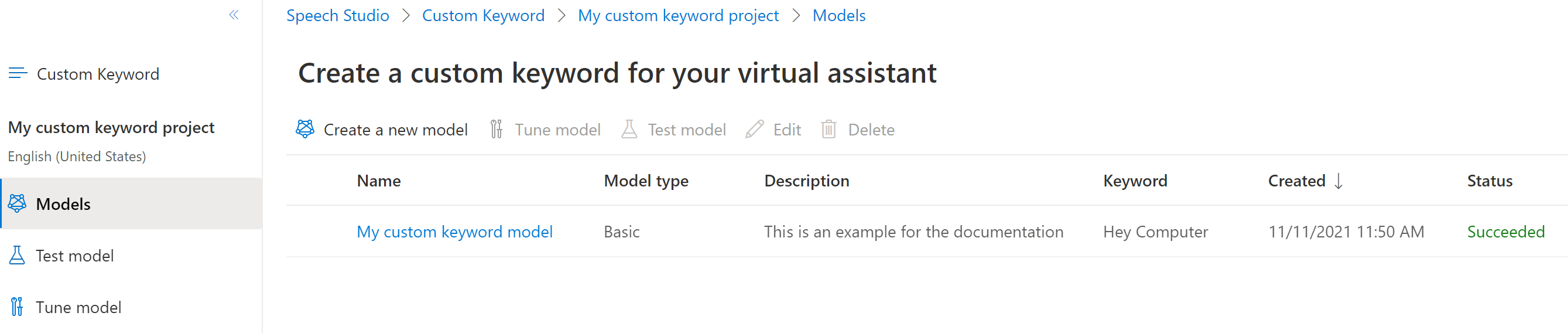This screenshot has height=333, width=1568.
Task: Open Tune model label in sidebar
Action: click(78, 307)
